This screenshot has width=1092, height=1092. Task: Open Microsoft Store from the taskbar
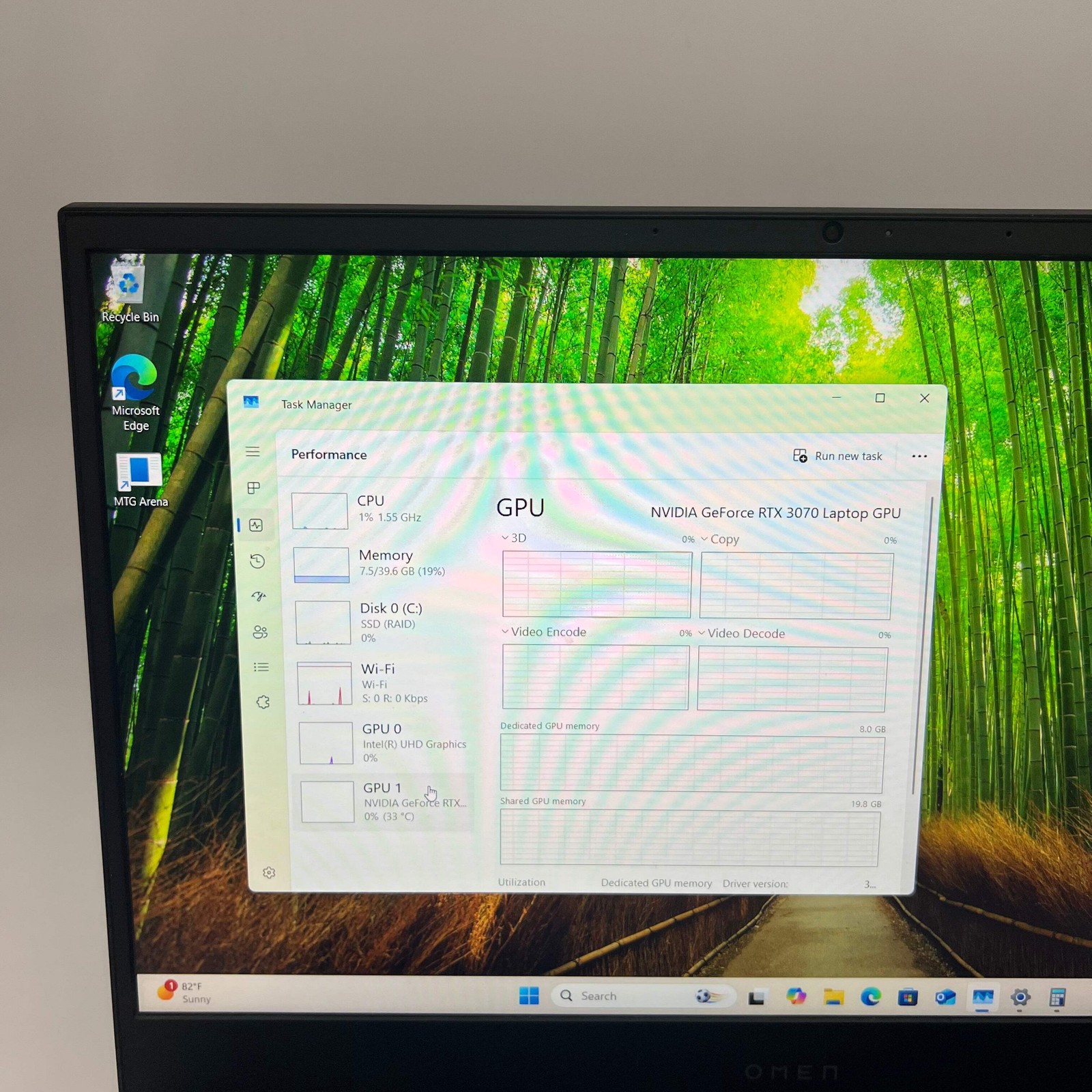coord(908,998)
